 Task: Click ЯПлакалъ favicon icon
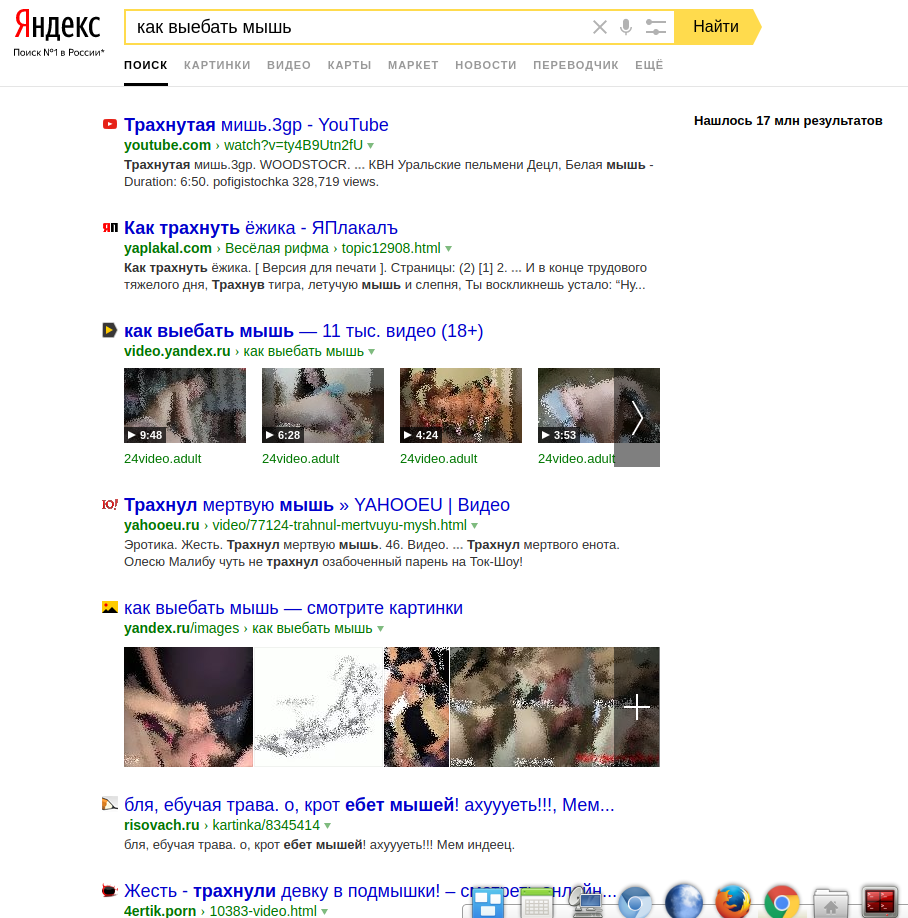point(110,227)
